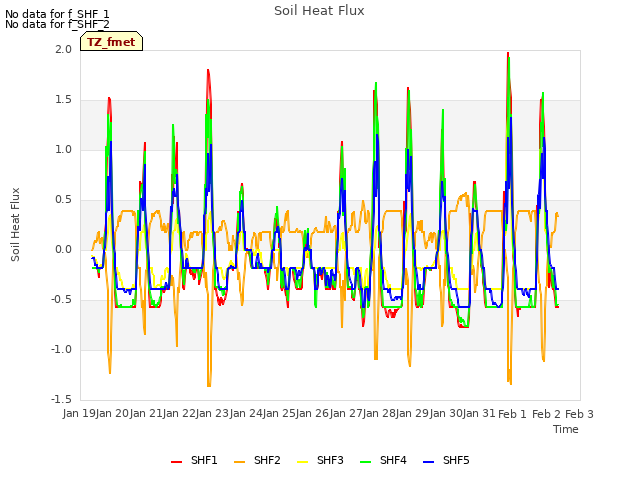The image size is (640, 480).
Task: Click the SHF1 red legend swatch
Action: (176, 462)
